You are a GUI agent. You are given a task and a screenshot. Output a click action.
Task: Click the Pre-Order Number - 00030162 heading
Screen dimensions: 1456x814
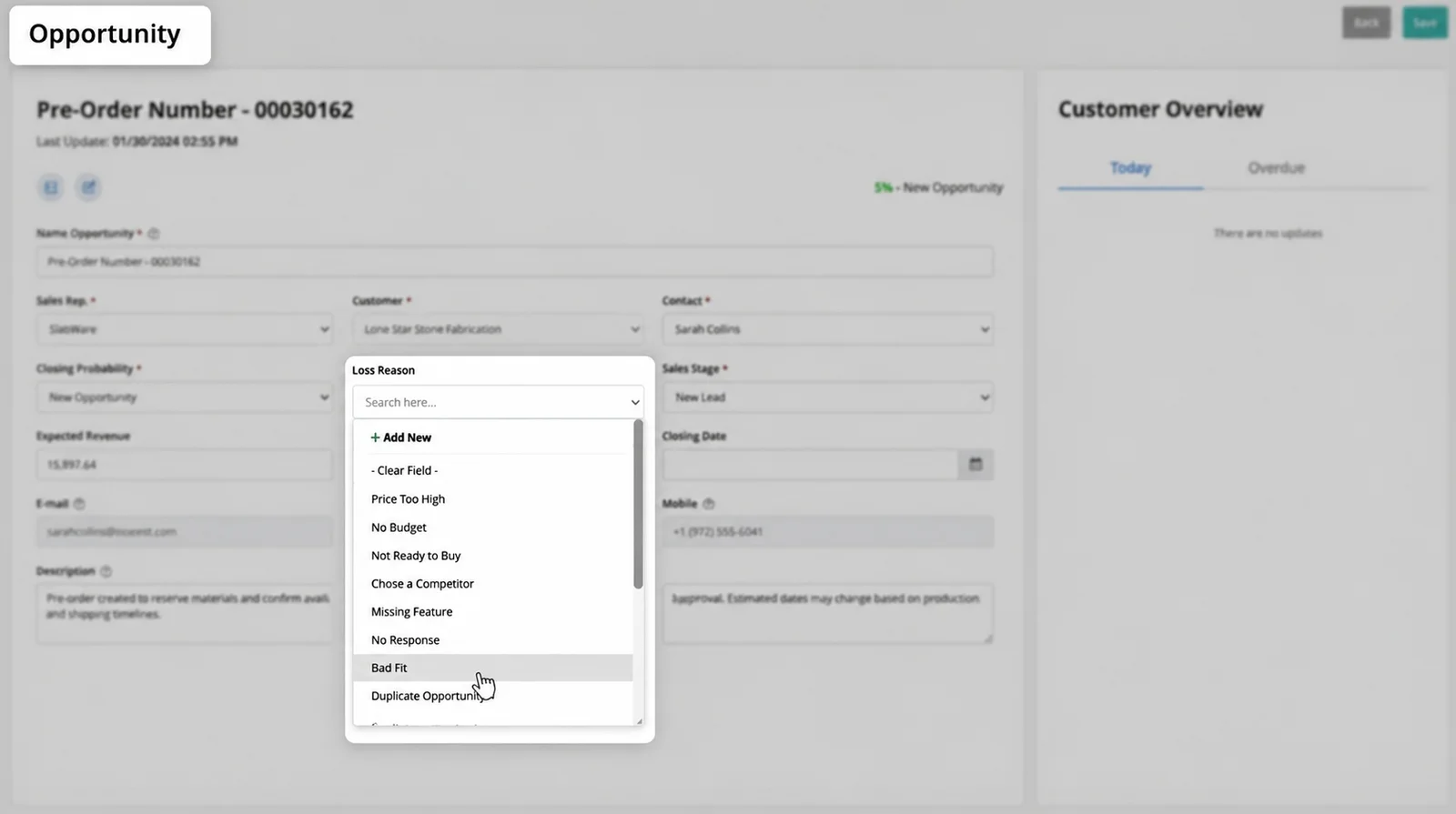[195, 110]
